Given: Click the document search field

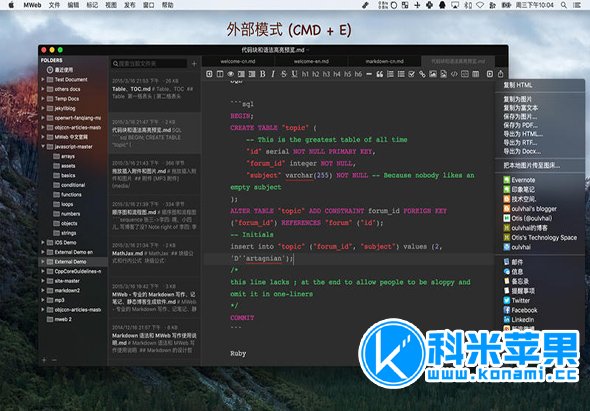Looking at the screenshot, I should (x=149, y=64).
